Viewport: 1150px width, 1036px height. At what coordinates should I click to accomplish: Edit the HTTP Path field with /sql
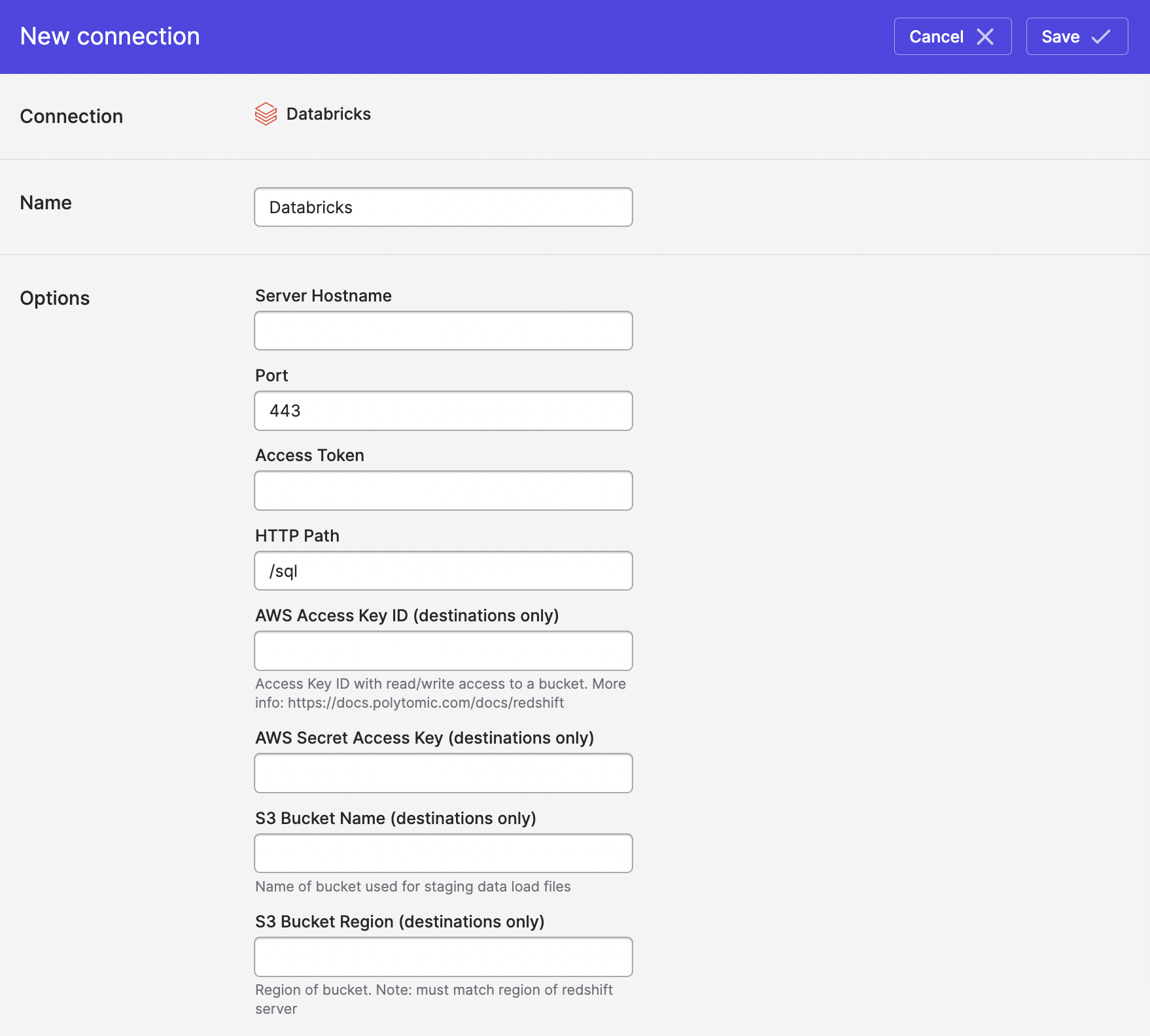444,571
